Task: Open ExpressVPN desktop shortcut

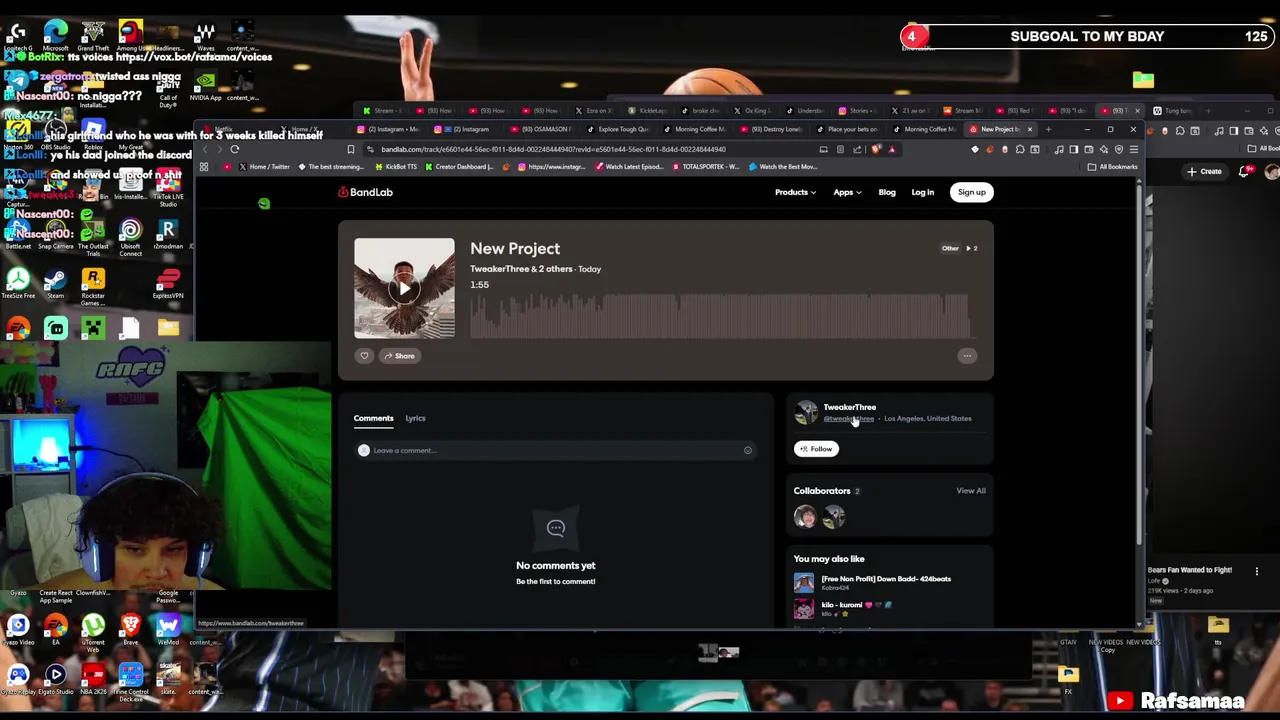Action: (168, 284)
